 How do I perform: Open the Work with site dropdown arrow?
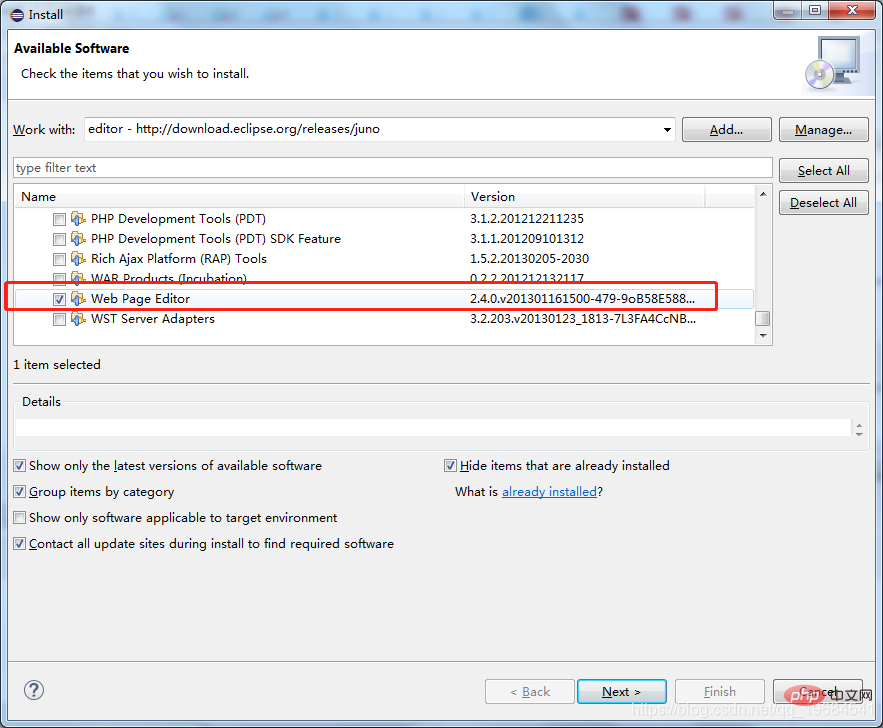tap(667, 129)
